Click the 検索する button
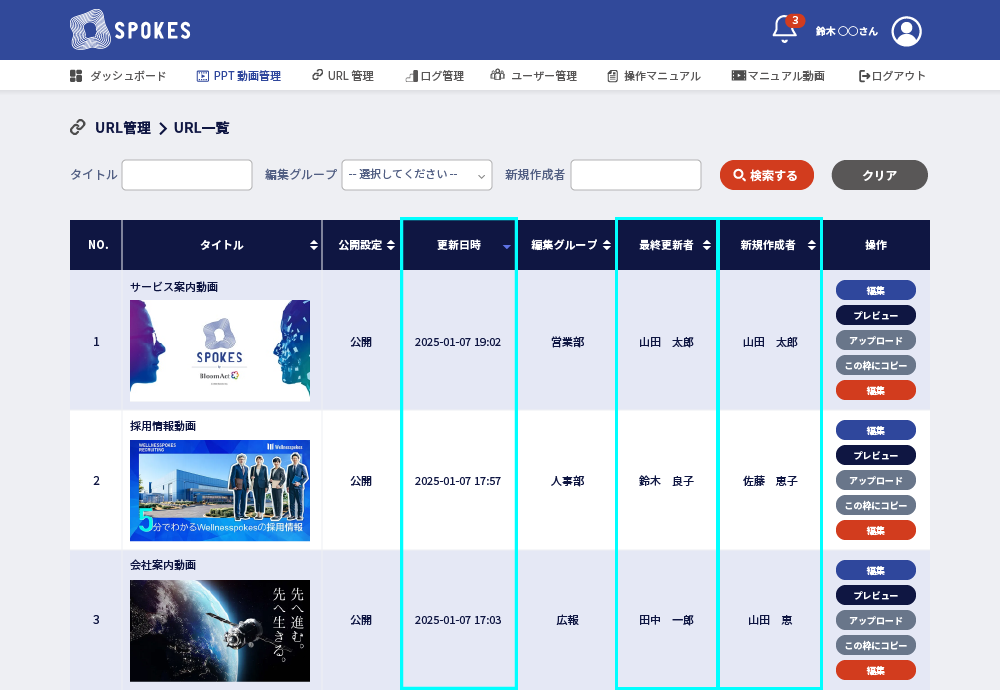Image resolution: width=1000 pixels, height=690 pixels. pyautogui.click(x=767, y=174)
